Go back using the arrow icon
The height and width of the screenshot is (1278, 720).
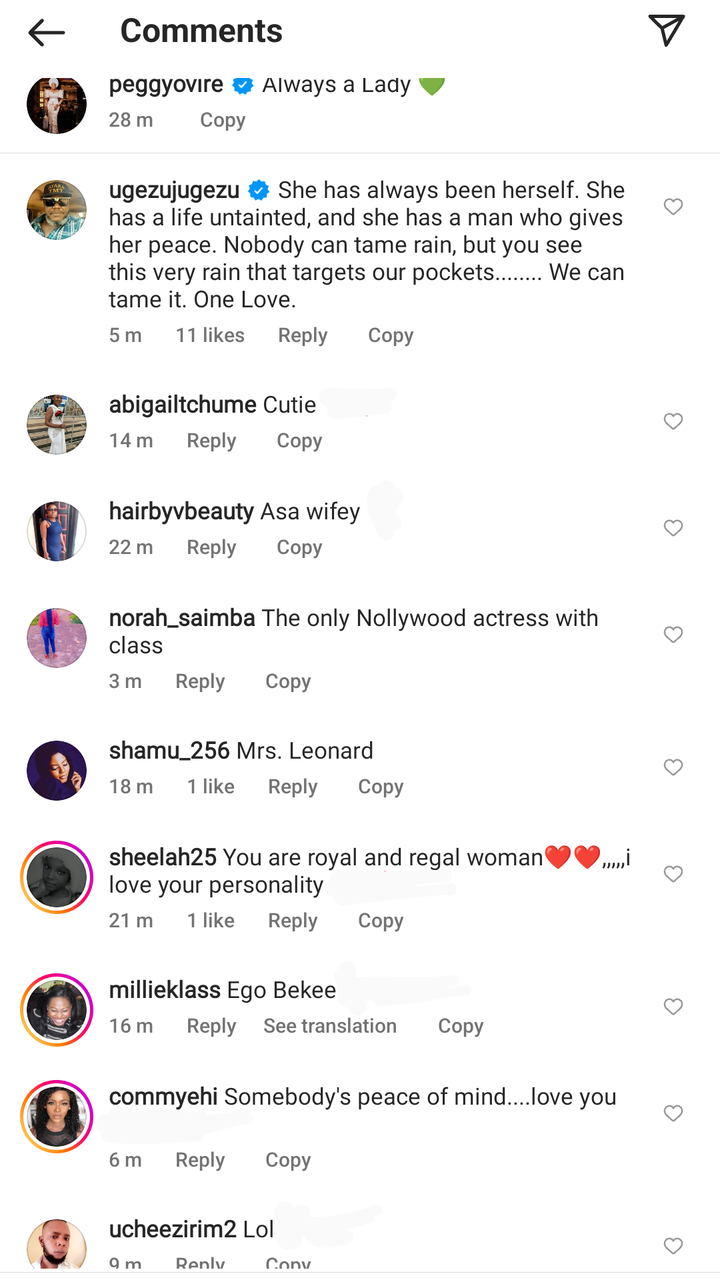coord(47,32)
